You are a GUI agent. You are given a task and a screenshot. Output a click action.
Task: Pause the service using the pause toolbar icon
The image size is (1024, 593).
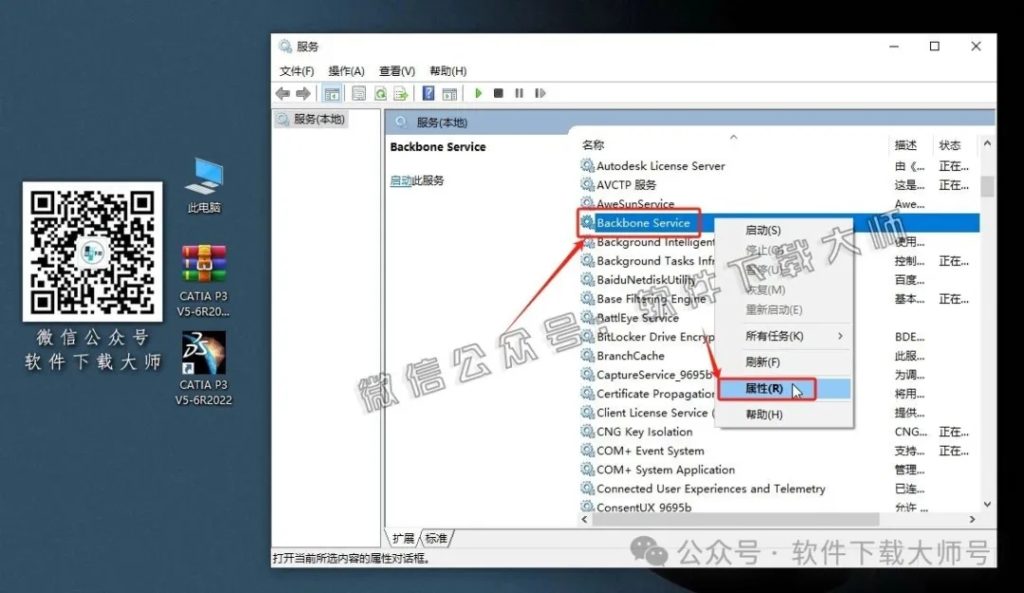pos(519,93)
